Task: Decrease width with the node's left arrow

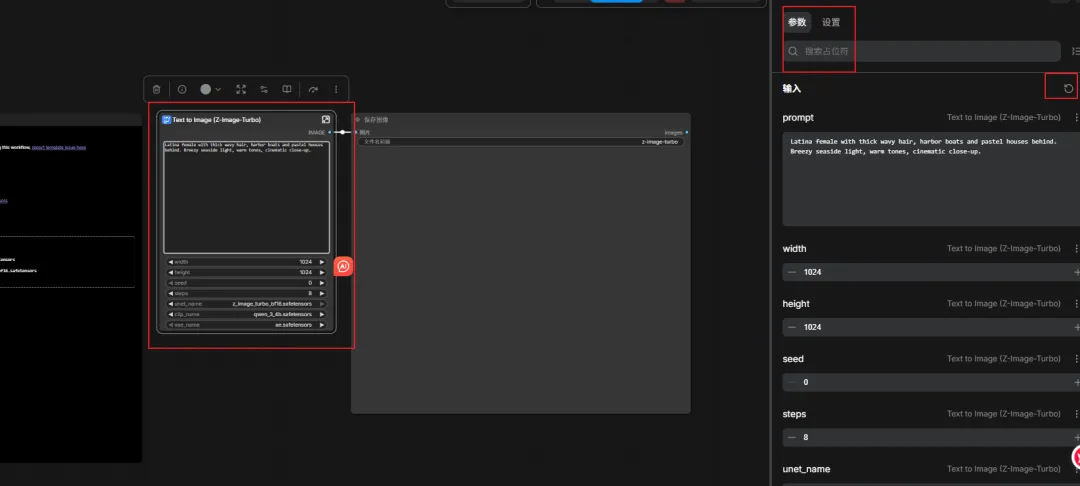Action: click(170, 262)
